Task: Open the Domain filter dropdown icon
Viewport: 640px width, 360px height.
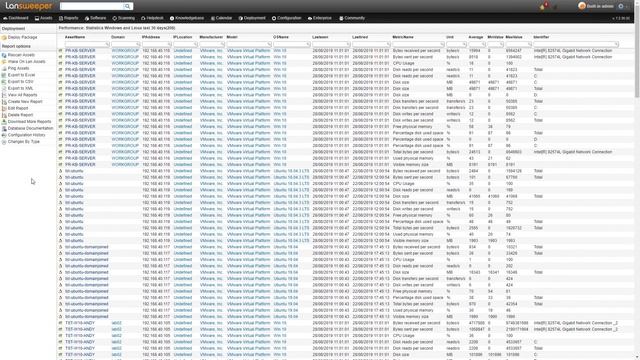Action: click(x=138, y=44)
